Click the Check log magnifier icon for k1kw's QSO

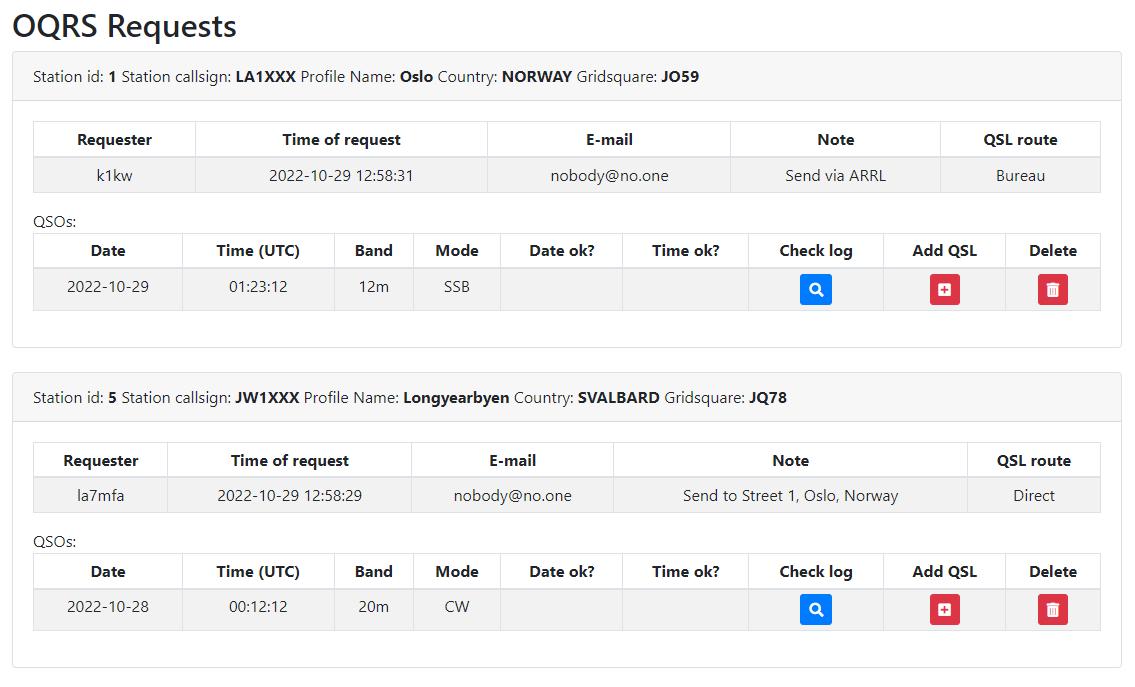815,289
